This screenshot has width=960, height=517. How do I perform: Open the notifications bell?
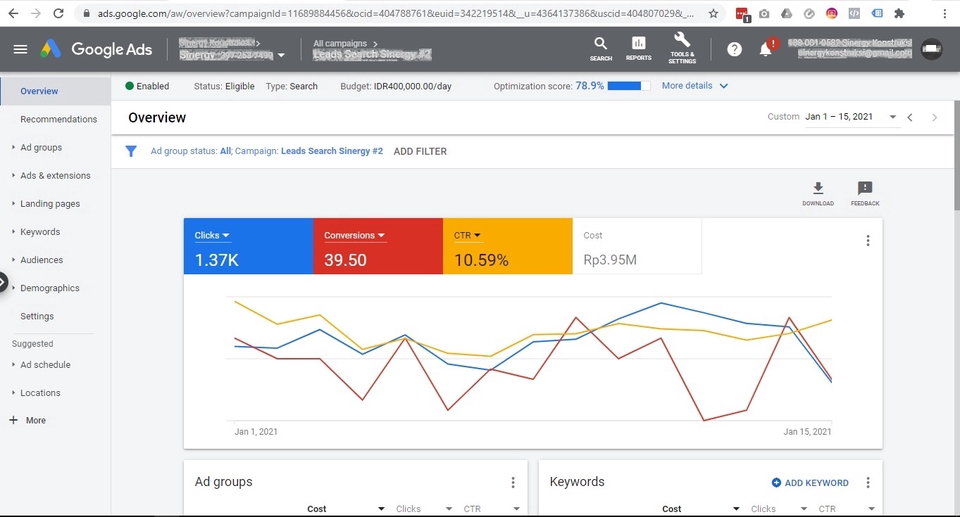tap(765, 49)
